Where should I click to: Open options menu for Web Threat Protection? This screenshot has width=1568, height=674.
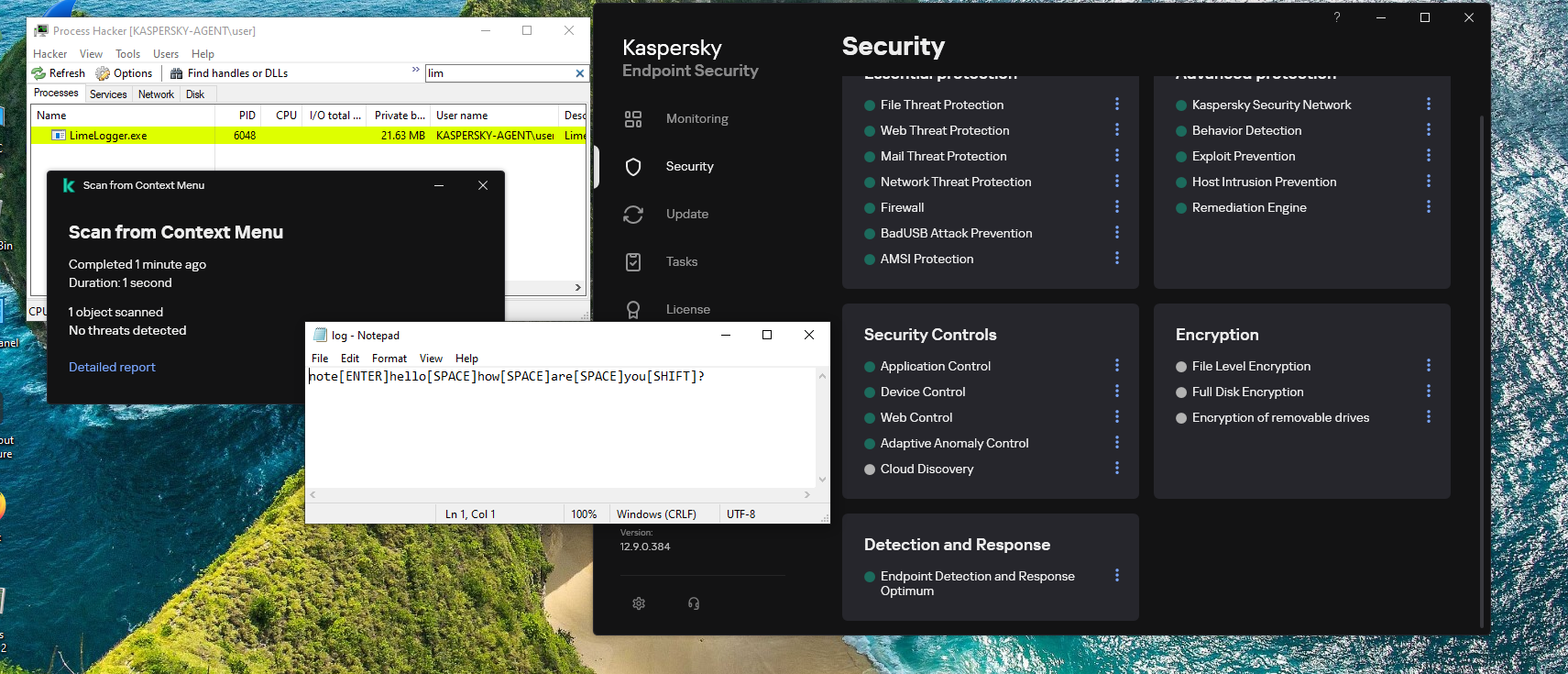click(1117, 130)
